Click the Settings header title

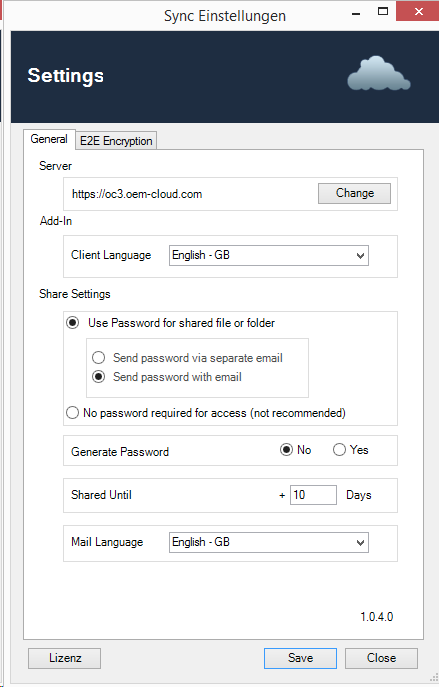66,75
